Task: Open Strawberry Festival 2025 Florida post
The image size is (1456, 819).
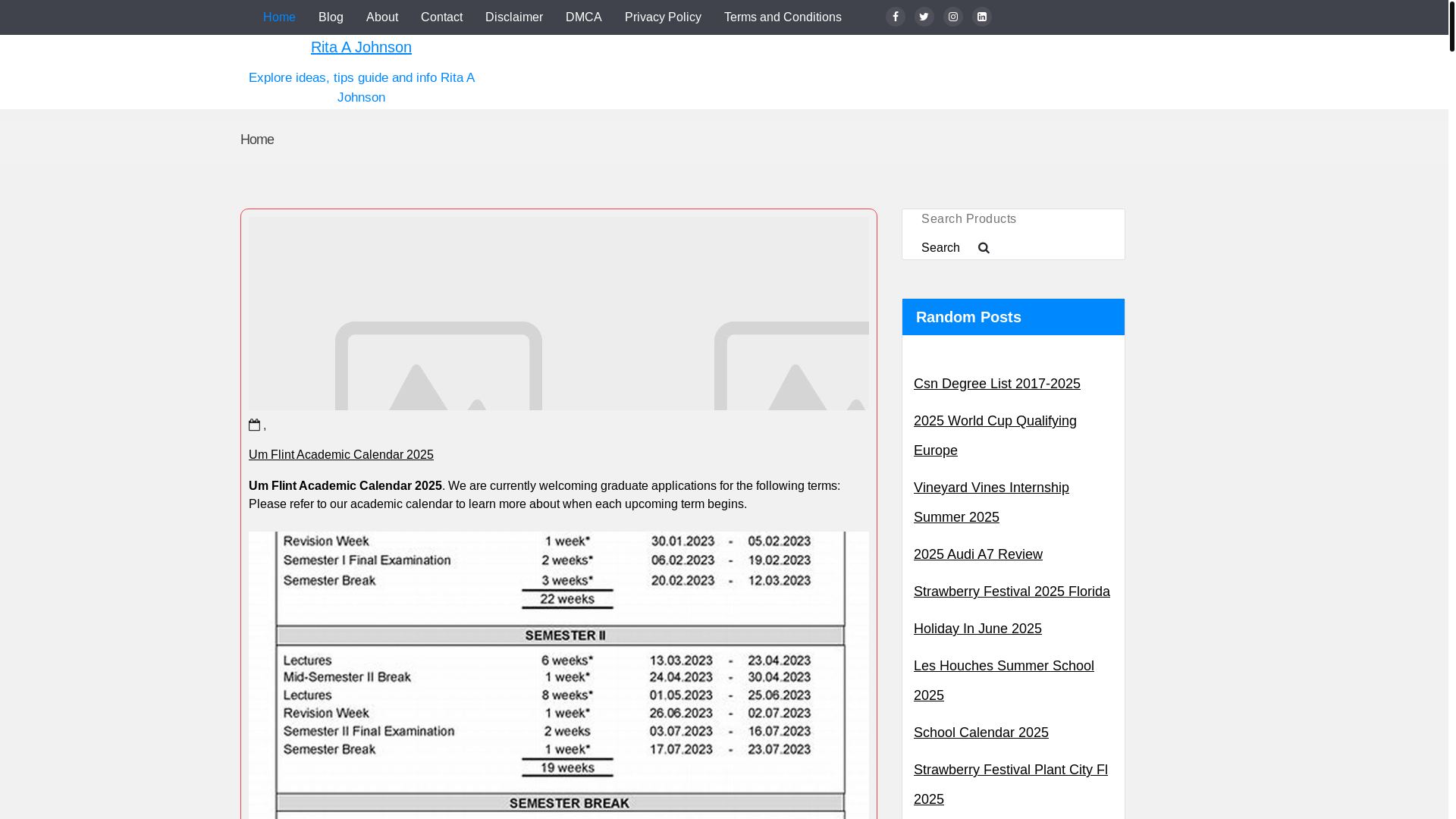Action: [x=1012, y=591]
